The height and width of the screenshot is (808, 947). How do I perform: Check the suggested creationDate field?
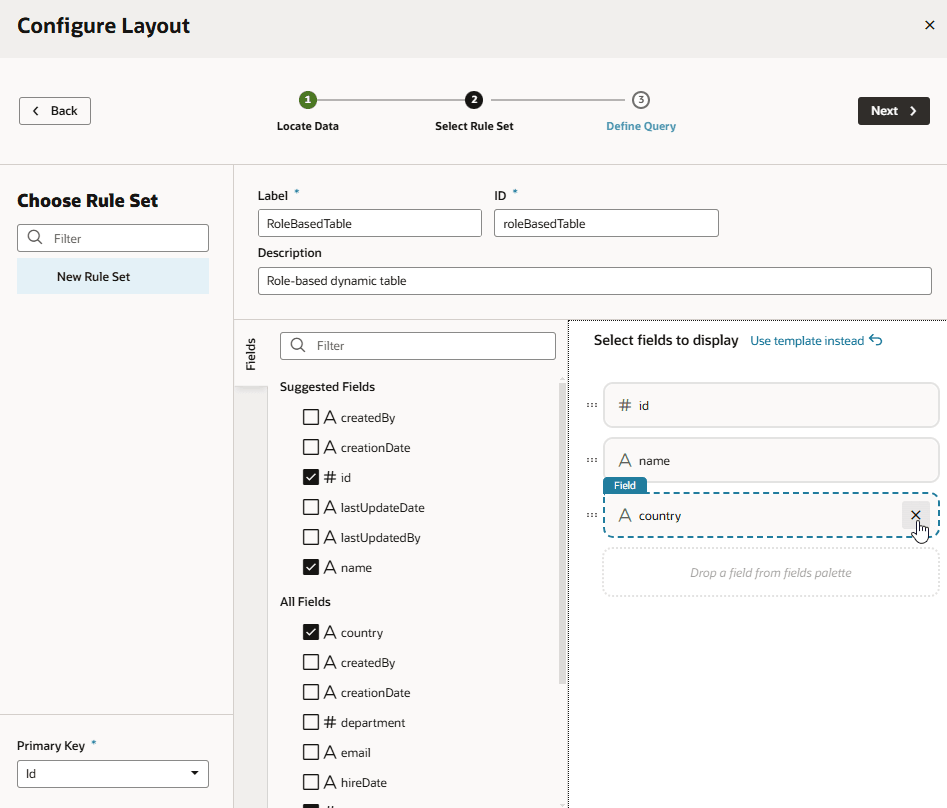pyautogui.click(x=310, y=447)
